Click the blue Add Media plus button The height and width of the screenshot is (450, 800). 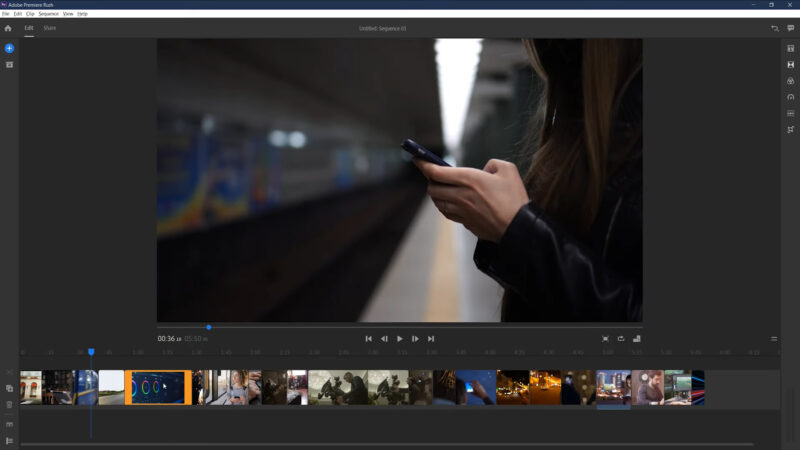click(x=9, y=48)
